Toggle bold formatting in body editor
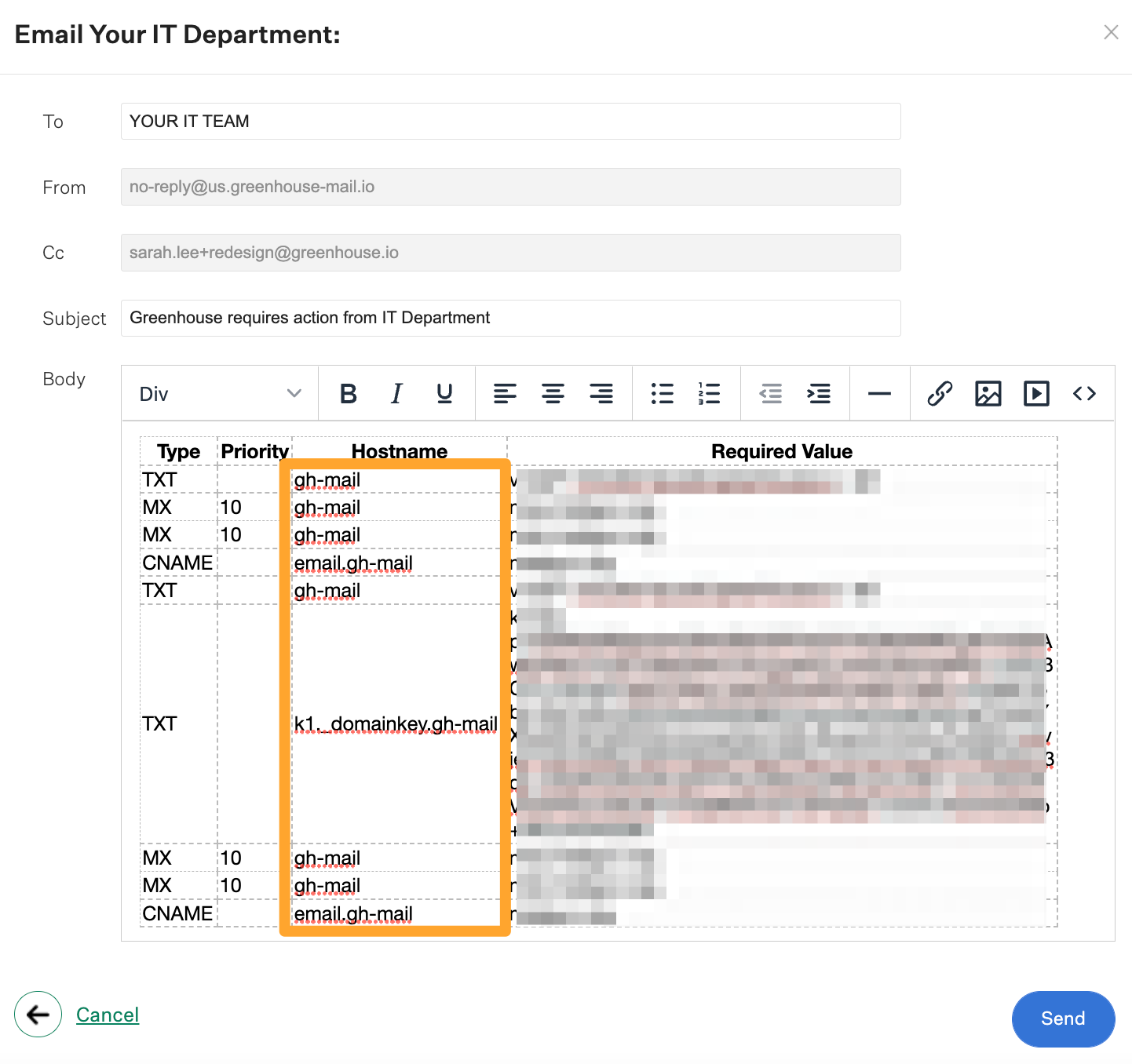The image size is (1132, 1064). 349,393
